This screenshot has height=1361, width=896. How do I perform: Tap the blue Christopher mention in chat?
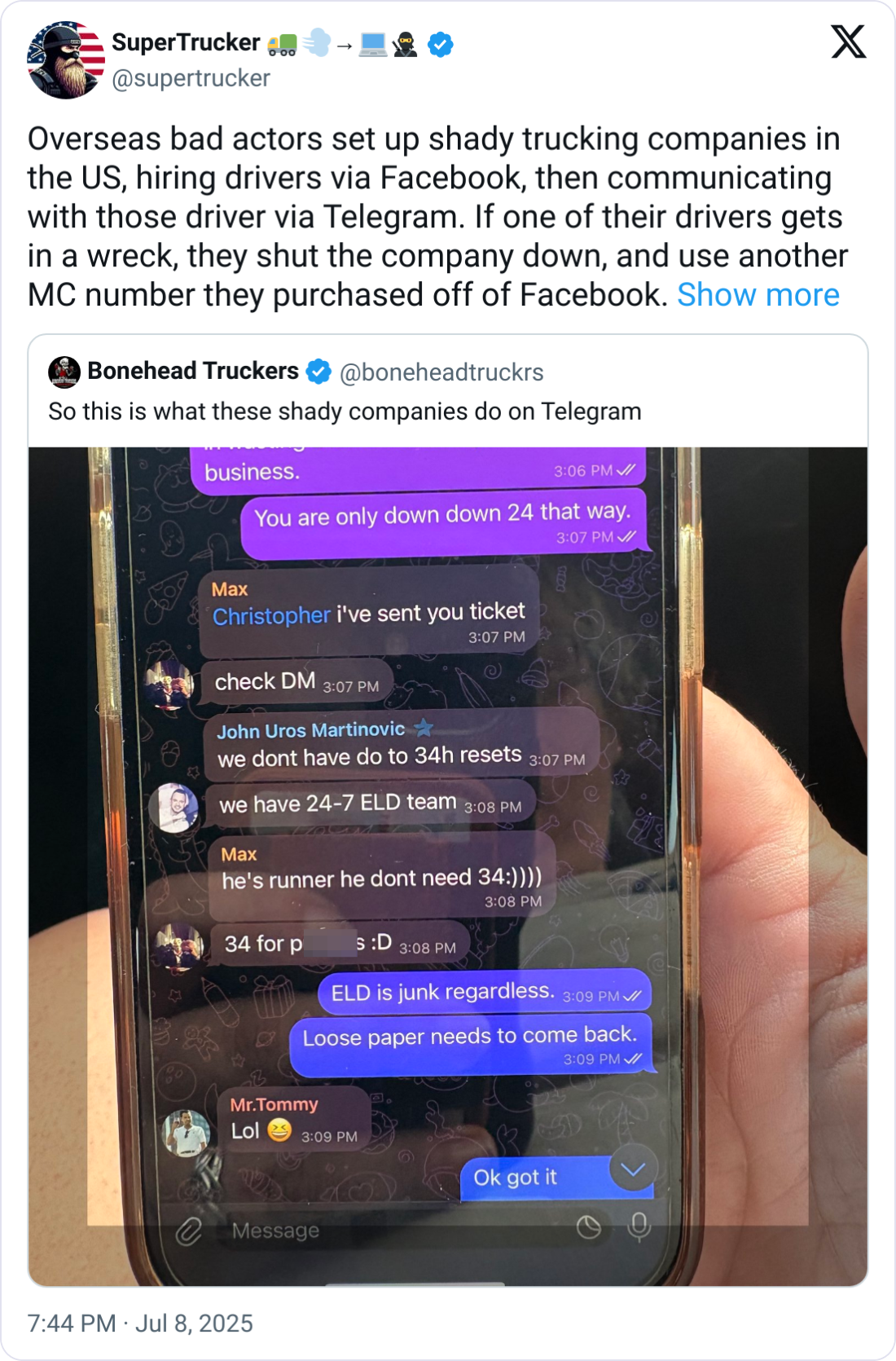(x=271, y=615)
